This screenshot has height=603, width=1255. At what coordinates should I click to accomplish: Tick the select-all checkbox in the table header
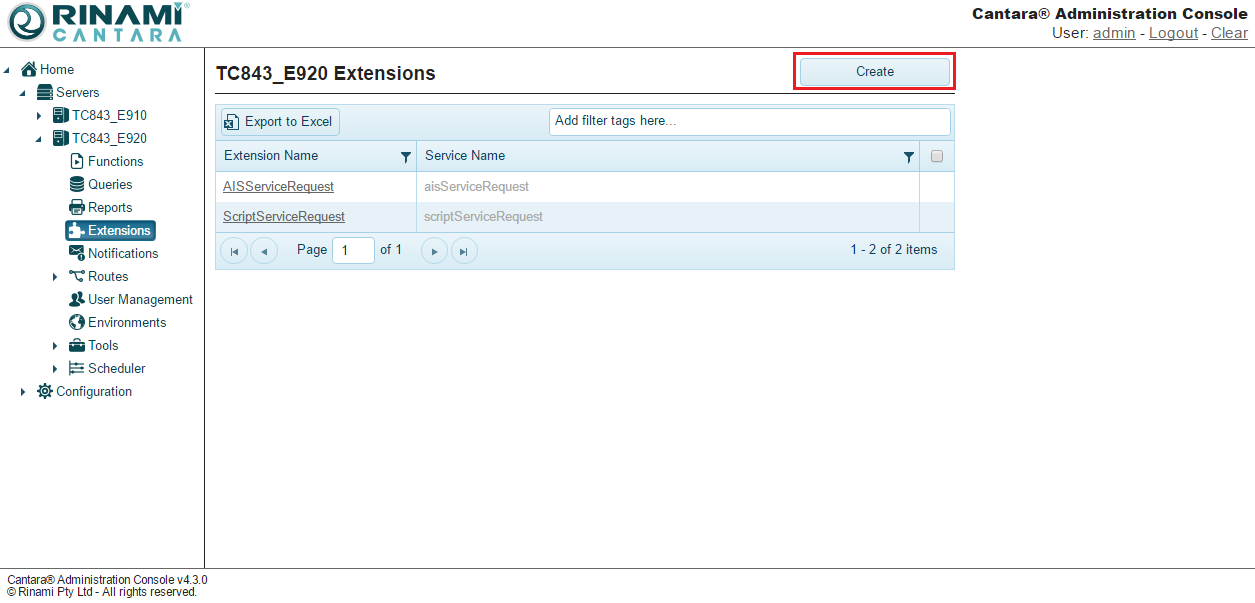pyautogui.click(x=937, y=156)
